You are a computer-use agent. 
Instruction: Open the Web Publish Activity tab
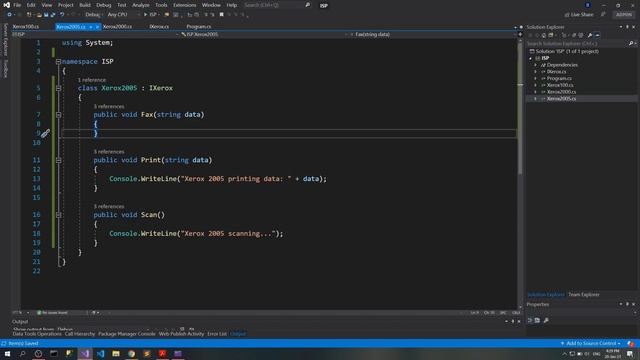coord(181,334)
